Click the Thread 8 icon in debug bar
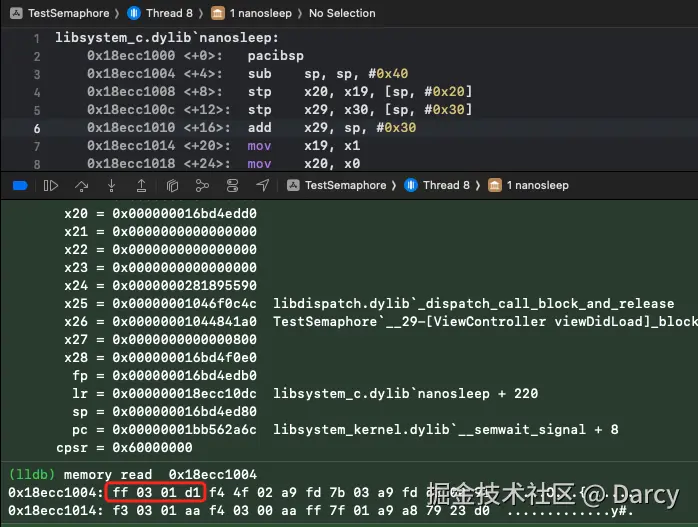 pos(411,185)
